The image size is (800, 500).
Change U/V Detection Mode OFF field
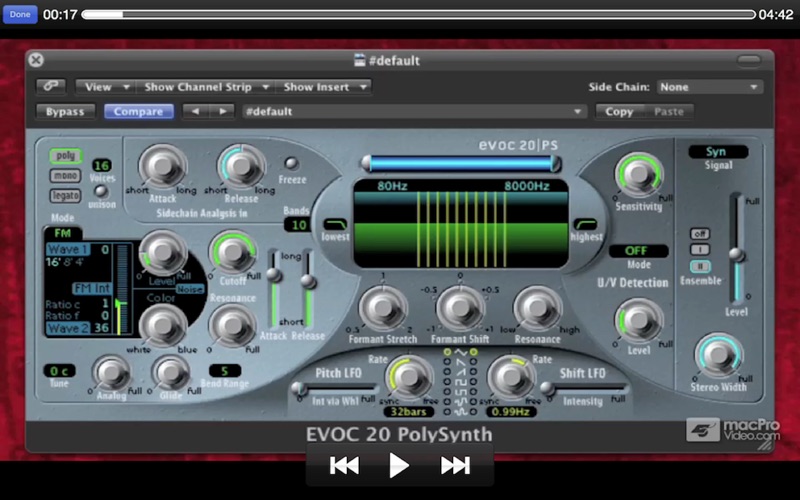[x=638, y=251]
